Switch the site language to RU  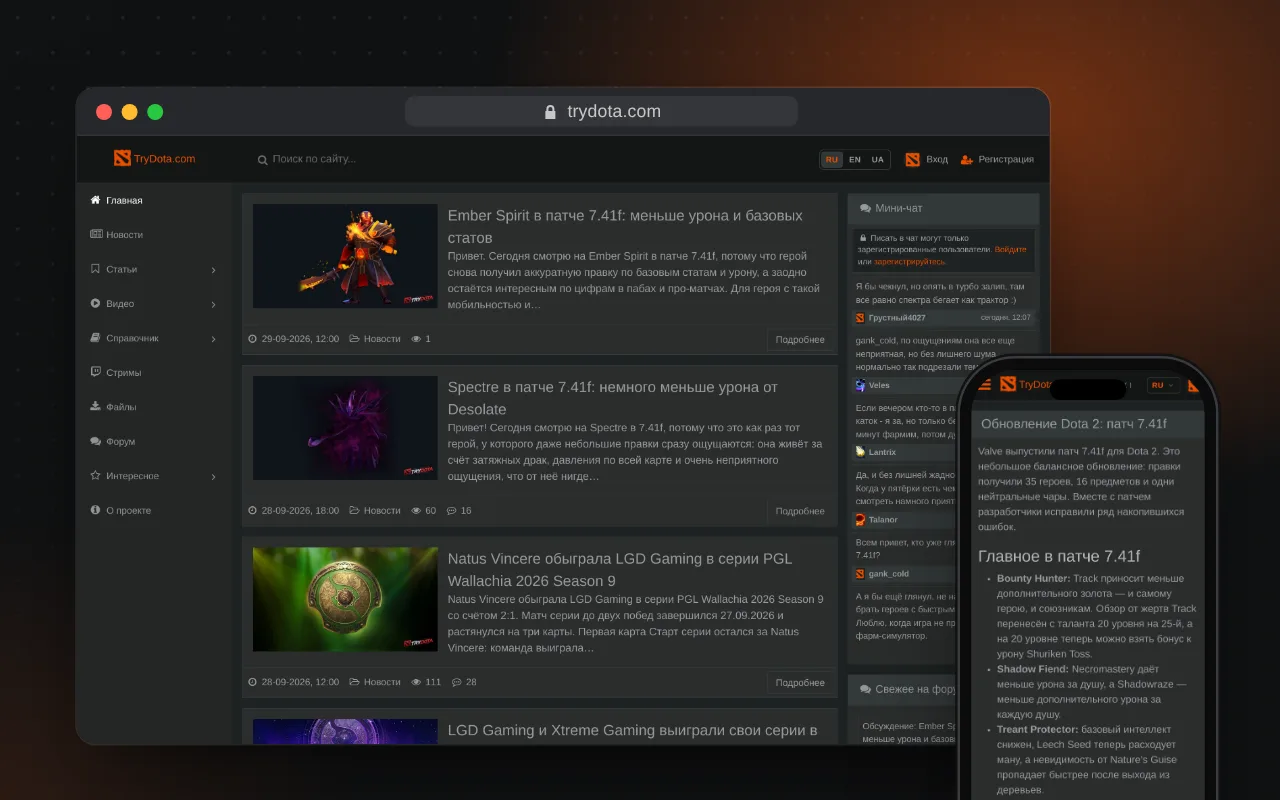pyautogui.click(x=832, y=160)
